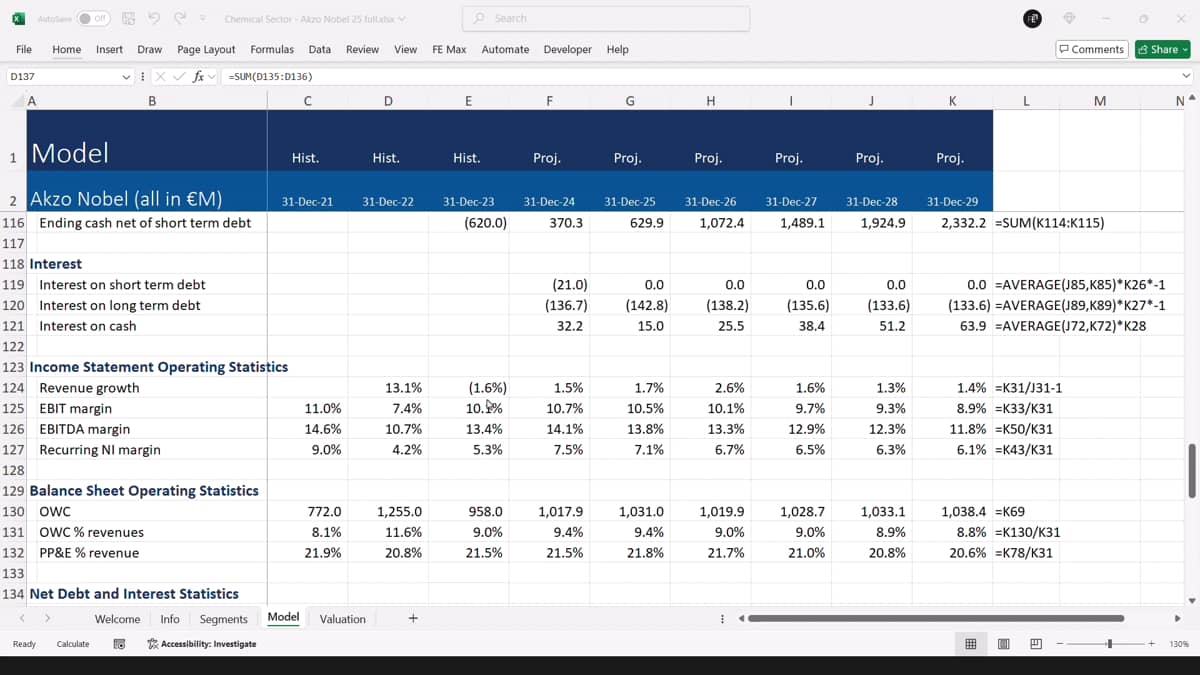This screenshot has height=675, width=1200.
Task: Expand the formula bar chevron
Action: tap(1187, 76)
